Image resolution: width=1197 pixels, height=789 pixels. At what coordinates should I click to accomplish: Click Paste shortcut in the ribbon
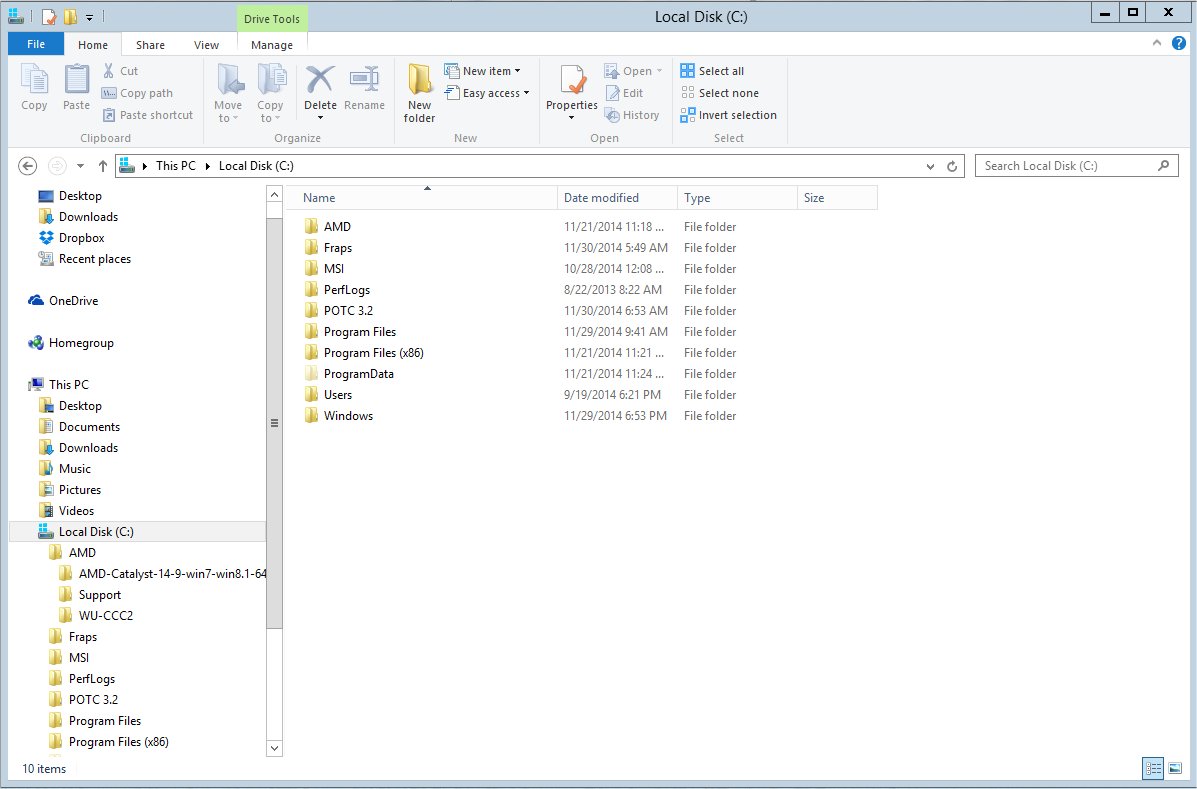148,115
